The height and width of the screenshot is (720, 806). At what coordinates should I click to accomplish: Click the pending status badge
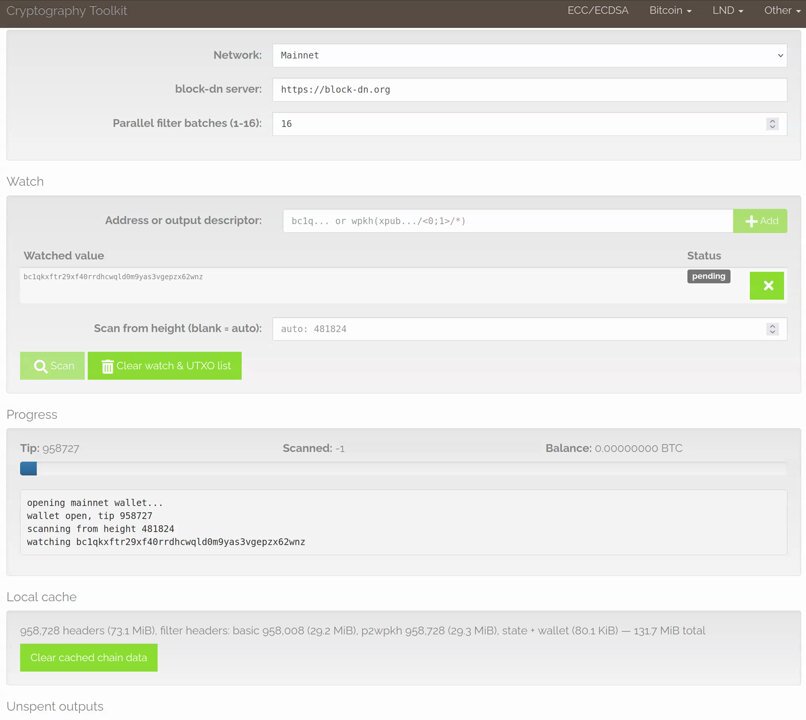pyautogui.click(x=708, y=276)
